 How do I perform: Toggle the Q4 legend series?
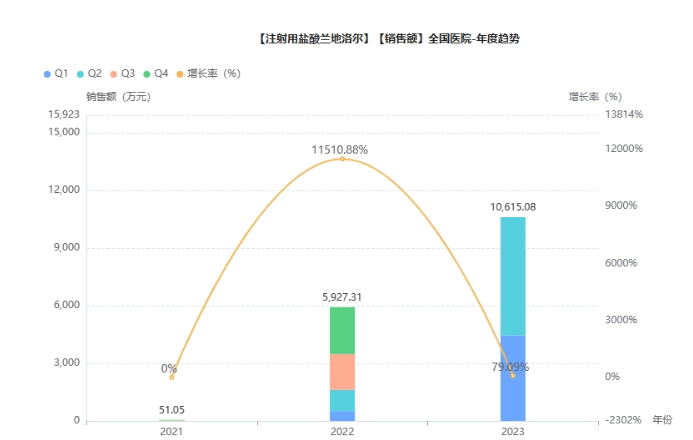click(156, 74)
